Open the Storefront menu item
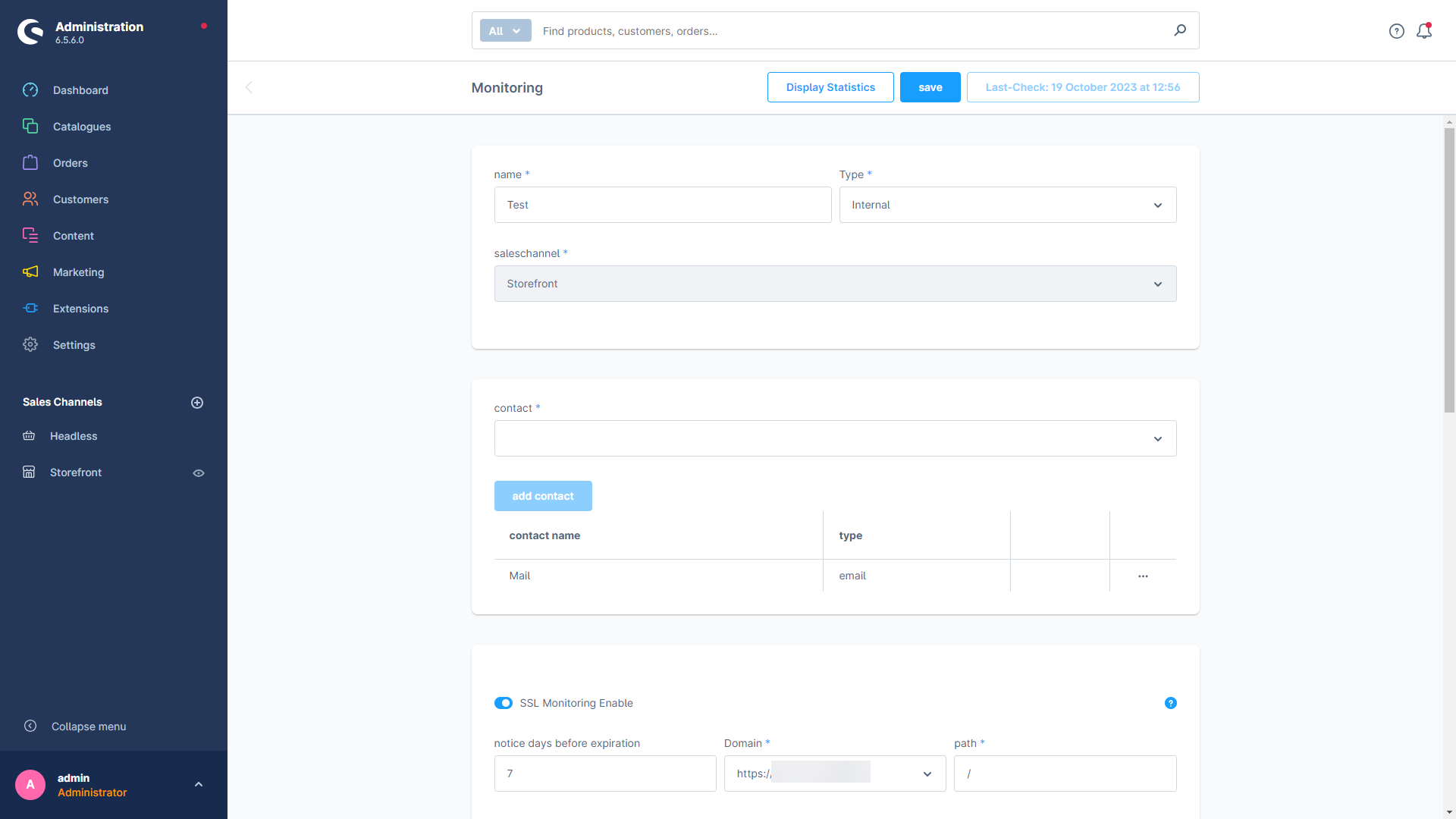This screenshot has width=1456, height=819. point(75,472)
